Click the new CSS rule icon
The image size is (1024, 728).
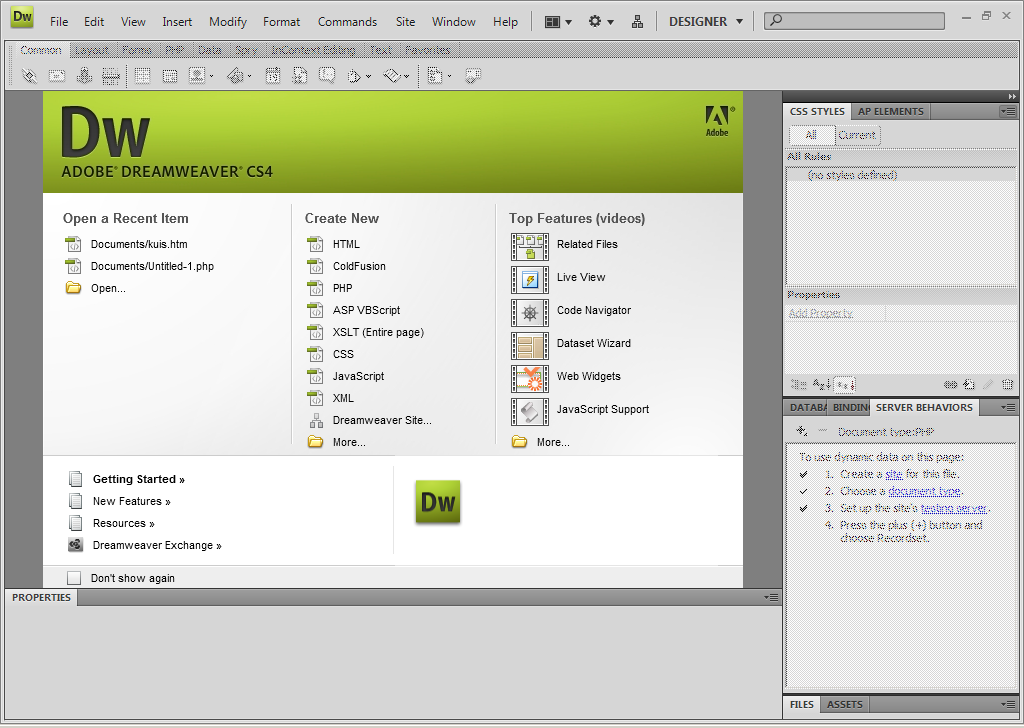969,384
